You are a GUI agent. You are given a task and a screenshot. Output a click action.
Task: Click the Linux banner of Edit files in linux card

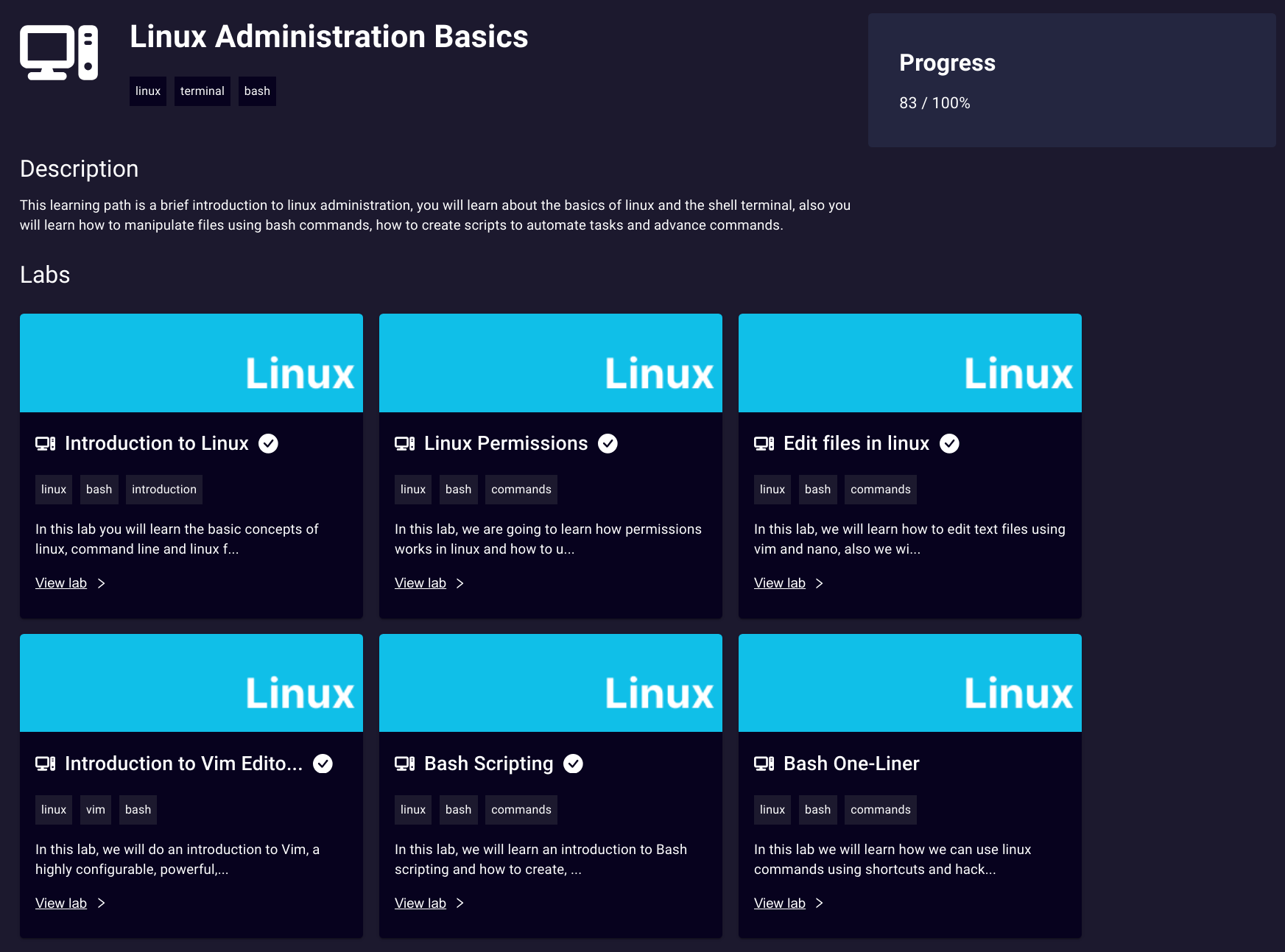910,363
